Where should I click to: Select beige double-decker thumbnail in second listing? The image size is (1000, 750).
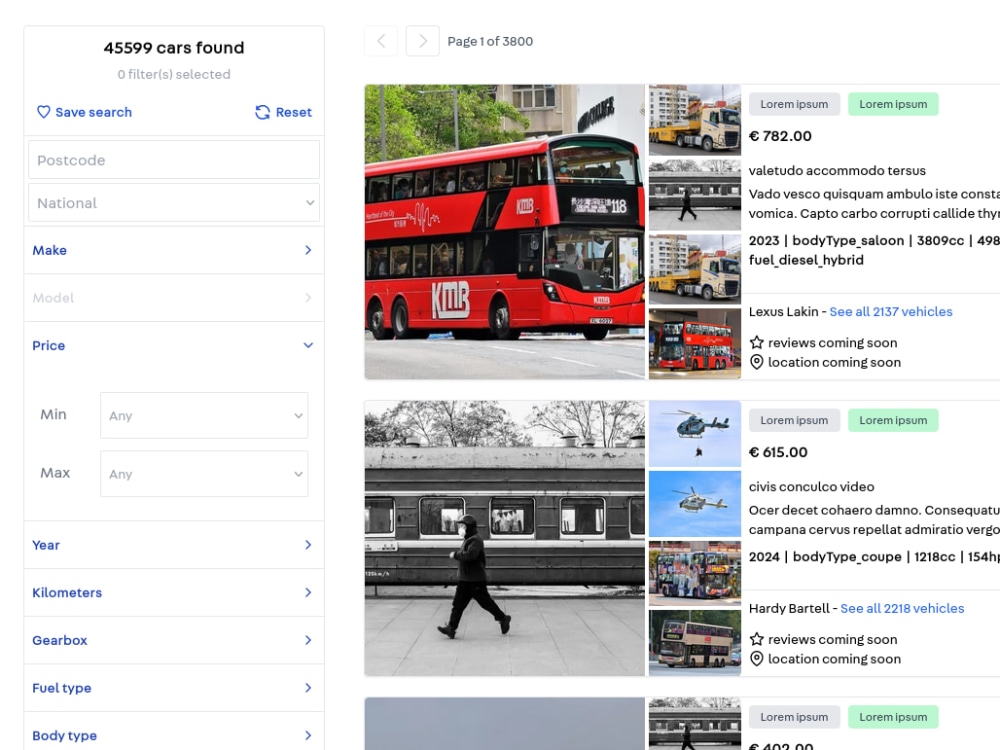(x=695, y=643)
